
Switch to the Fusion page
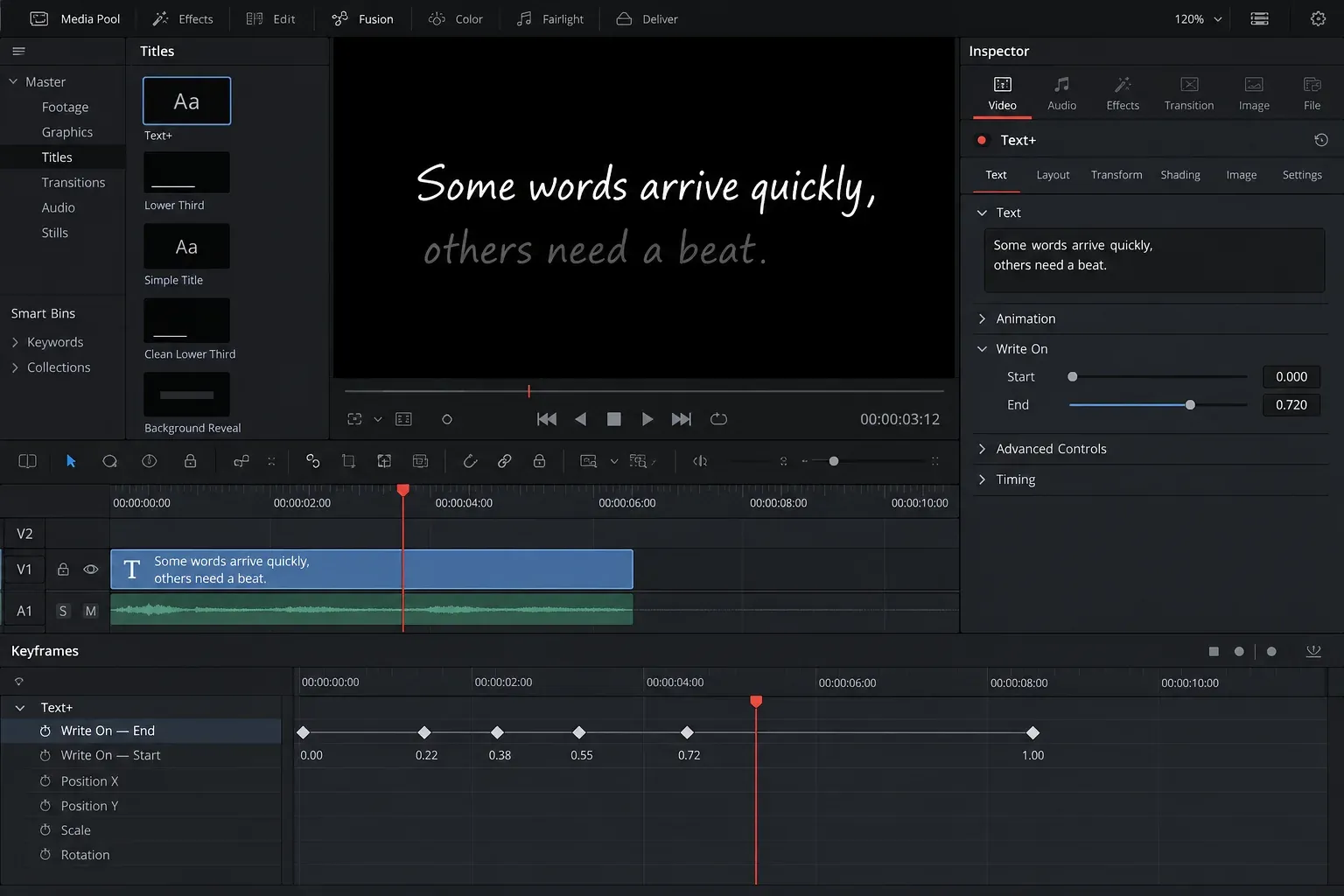pos(362,18)
